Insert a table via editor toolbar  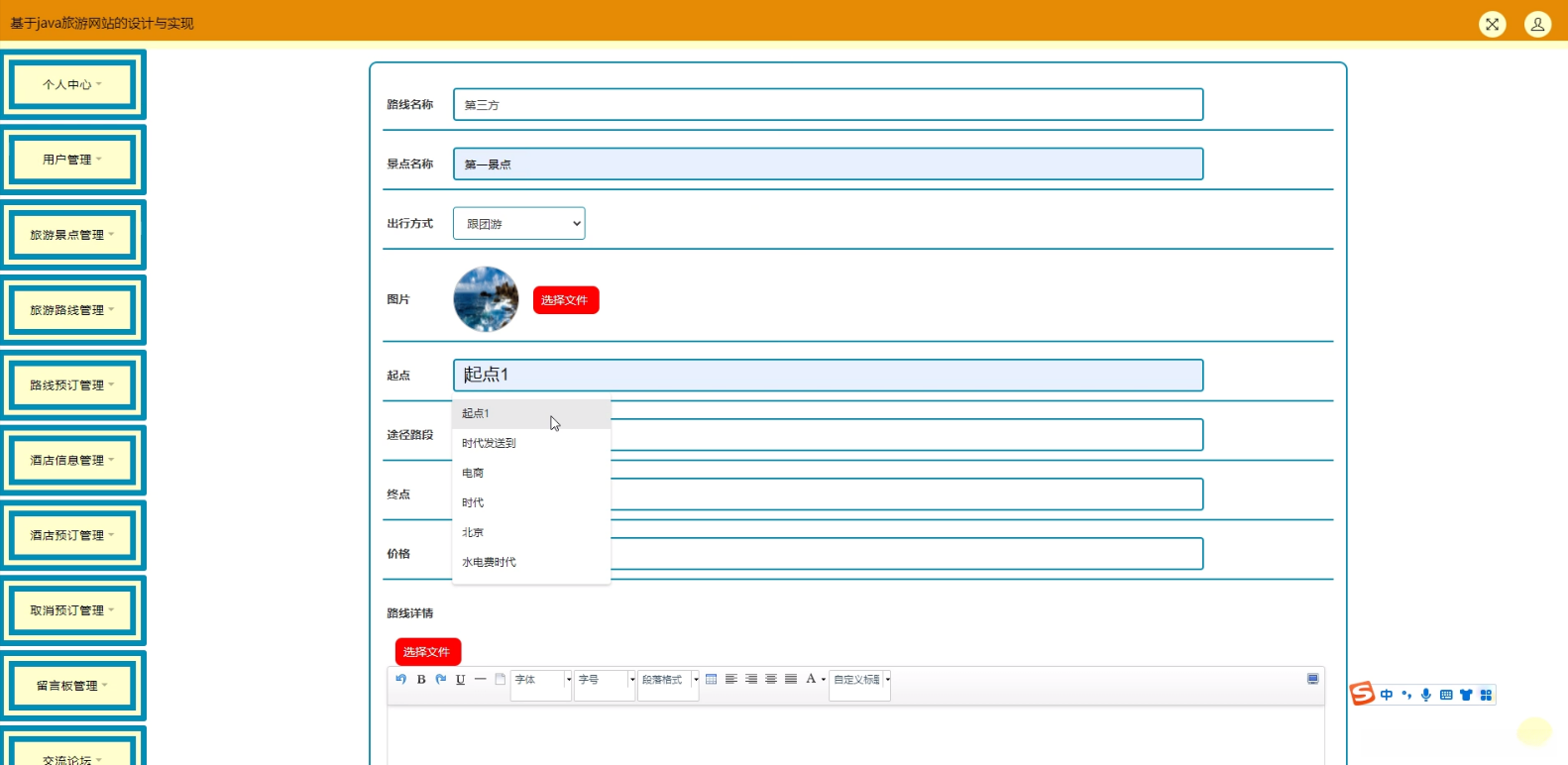point(711,679)
